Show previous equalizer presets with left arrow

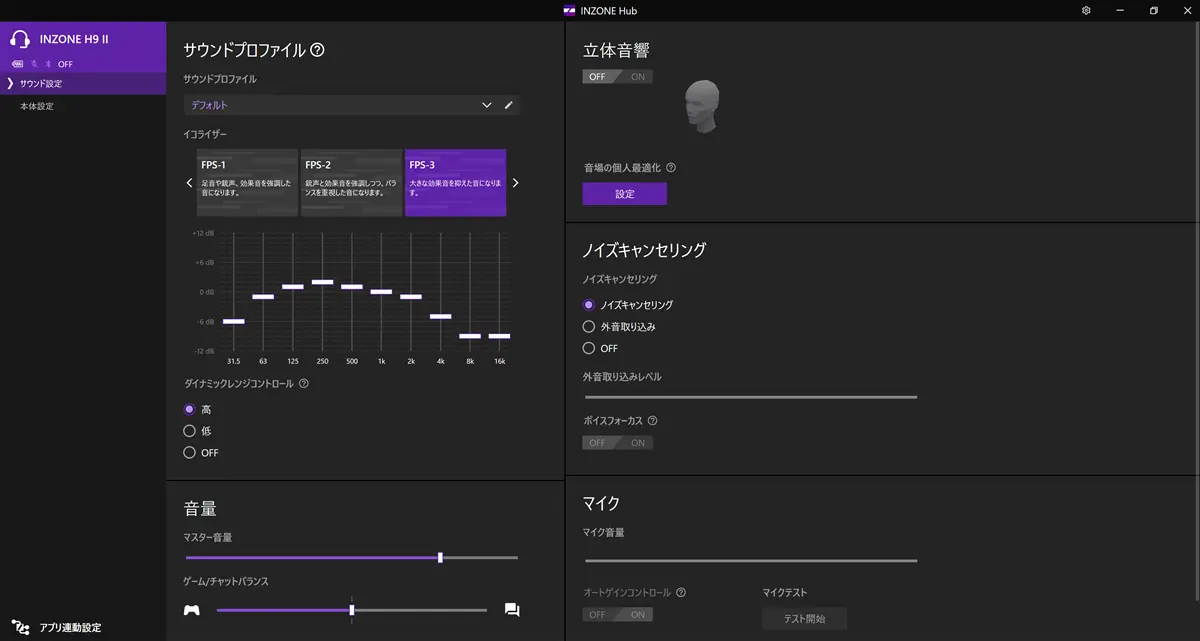[189, 183]
